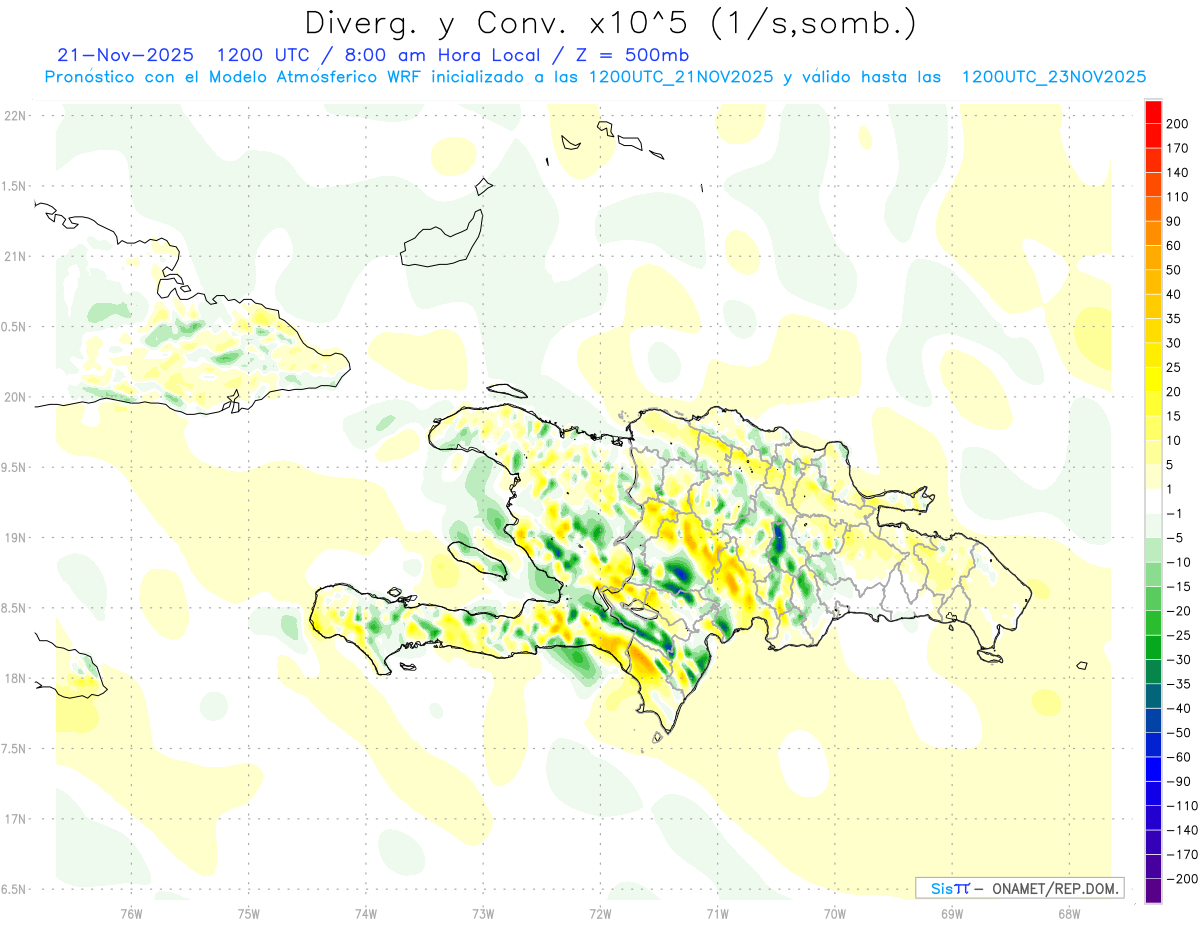This screenshot has width=1200, height=927.
Task: Click the latitude label "0.5N"
Action: 13,327
